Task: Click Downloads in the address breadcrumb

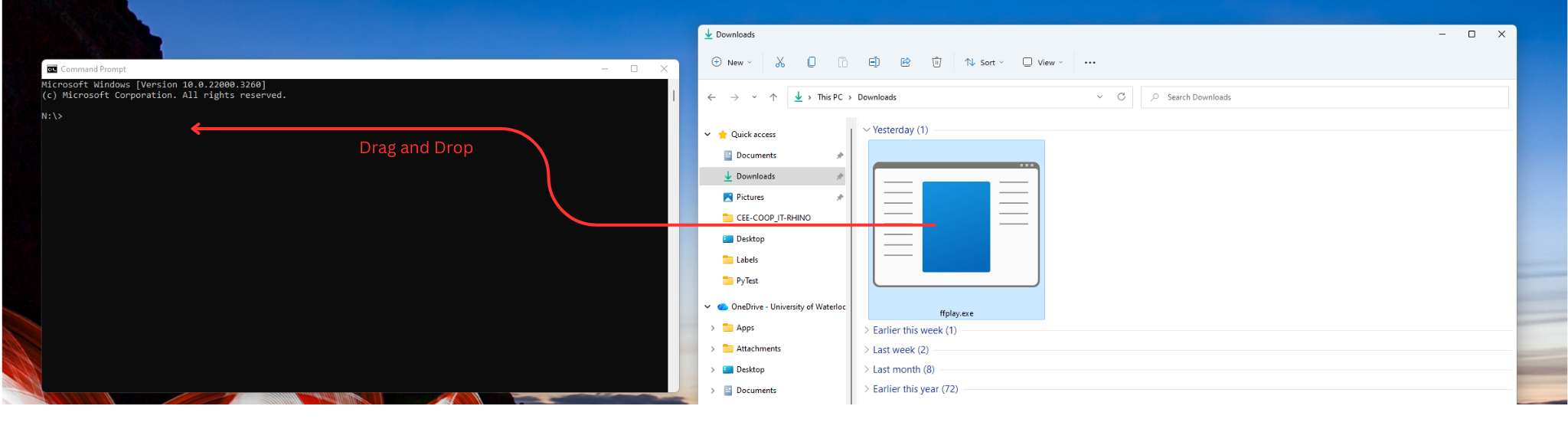Action: pos(877,97)
